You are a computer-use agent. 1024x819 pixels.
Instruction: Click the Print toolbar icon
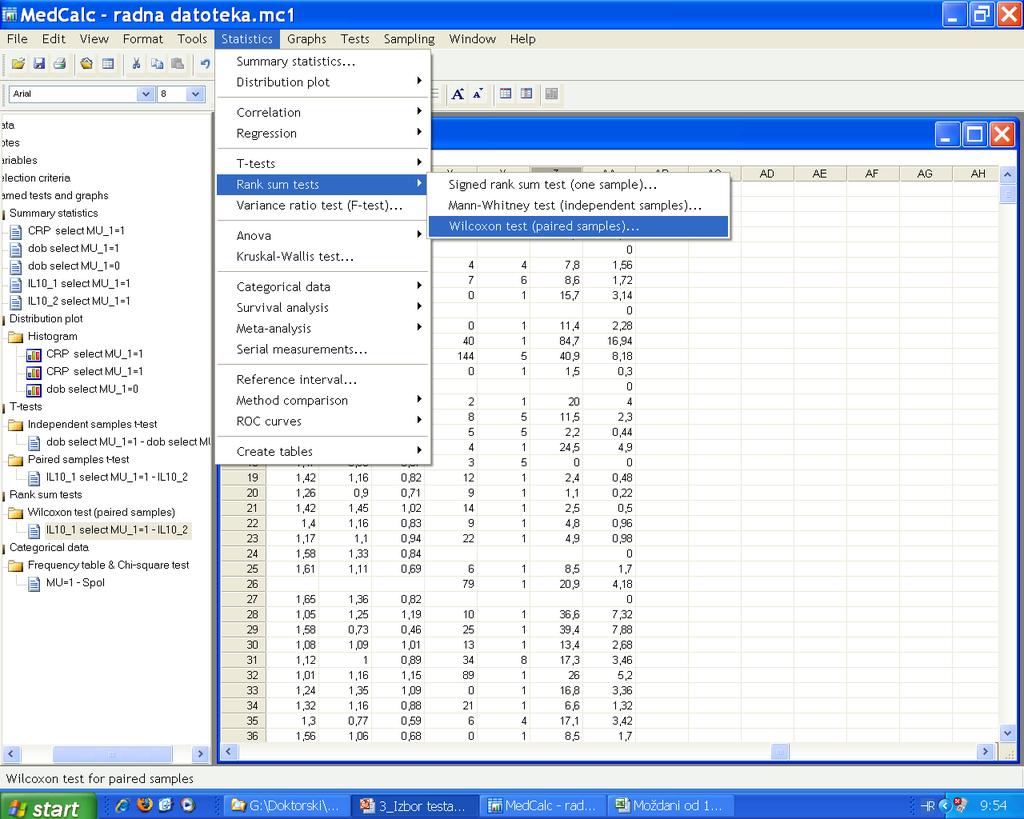click(59, 63)
